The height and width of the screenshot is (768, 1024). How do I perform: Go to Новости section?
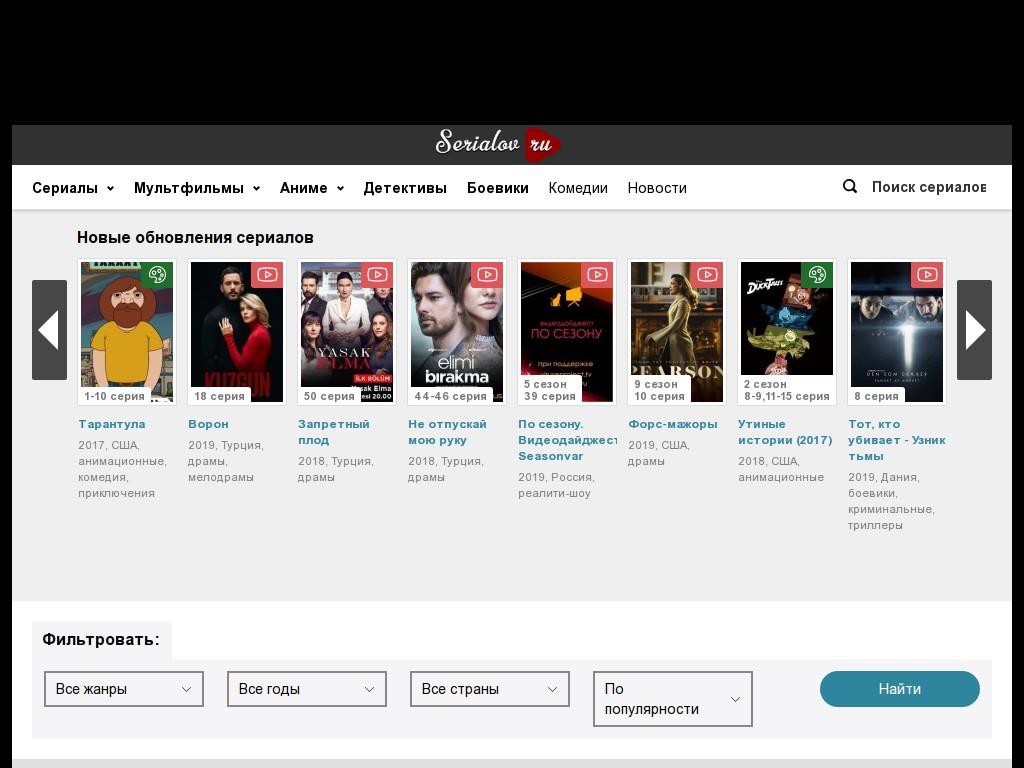[657, 188]
